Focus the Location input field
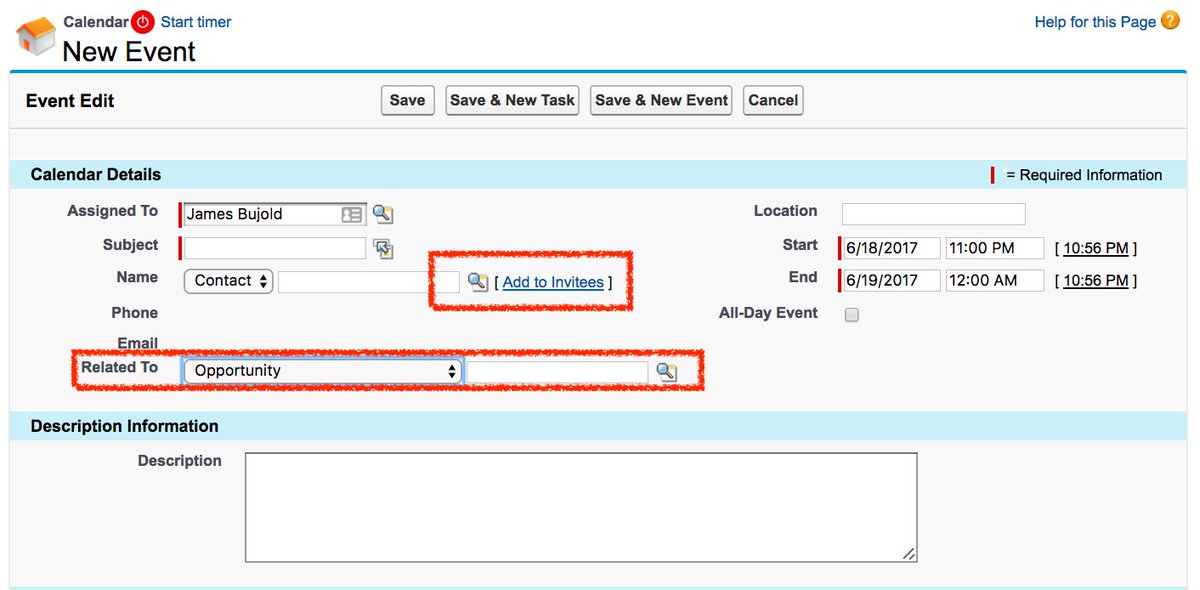This screenshot has width=1200, height=590. tap(934, 214)
